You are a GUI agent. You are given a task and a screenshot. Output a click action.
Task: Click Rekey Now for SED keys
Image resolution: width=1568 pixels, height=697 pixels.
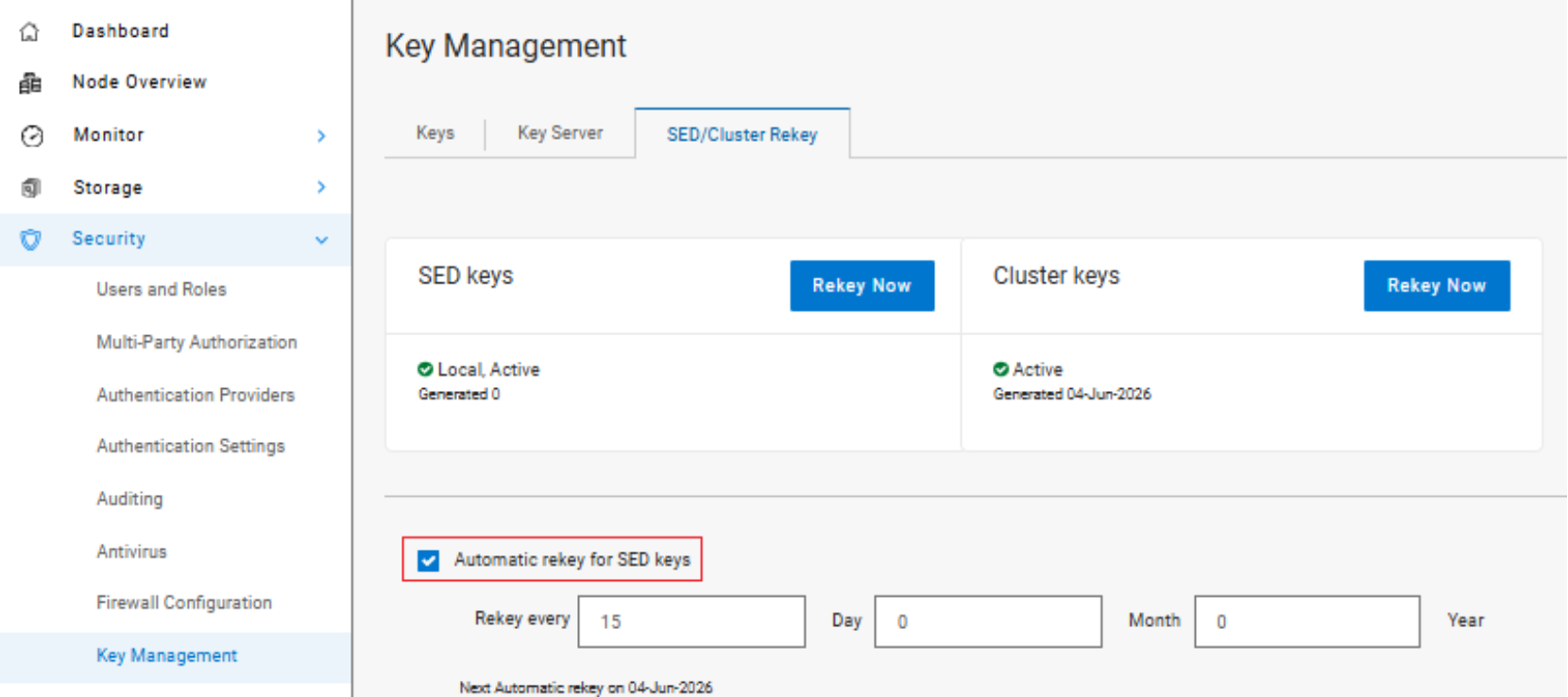click(862, 285)
